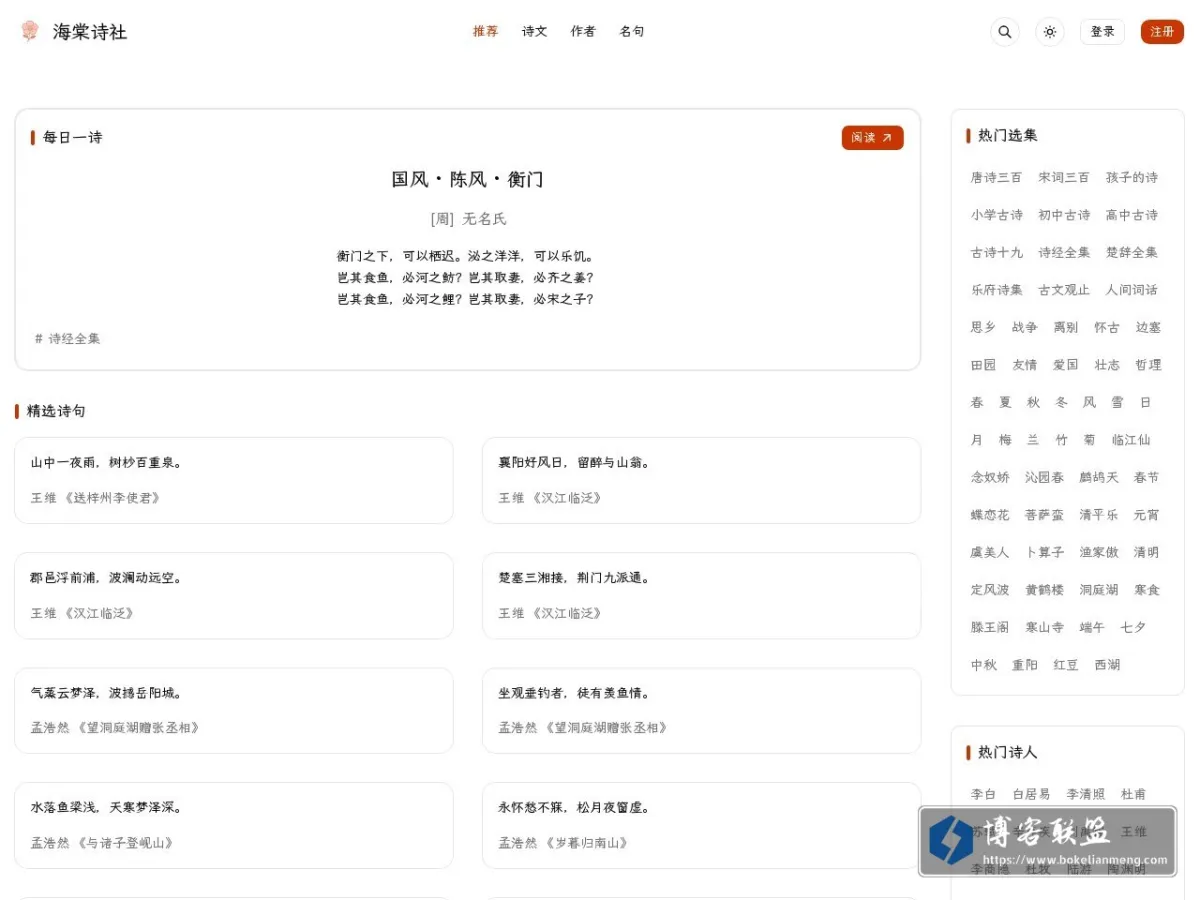Select the 诗文 nav tab
The image size is (1200, 900).
535,31
